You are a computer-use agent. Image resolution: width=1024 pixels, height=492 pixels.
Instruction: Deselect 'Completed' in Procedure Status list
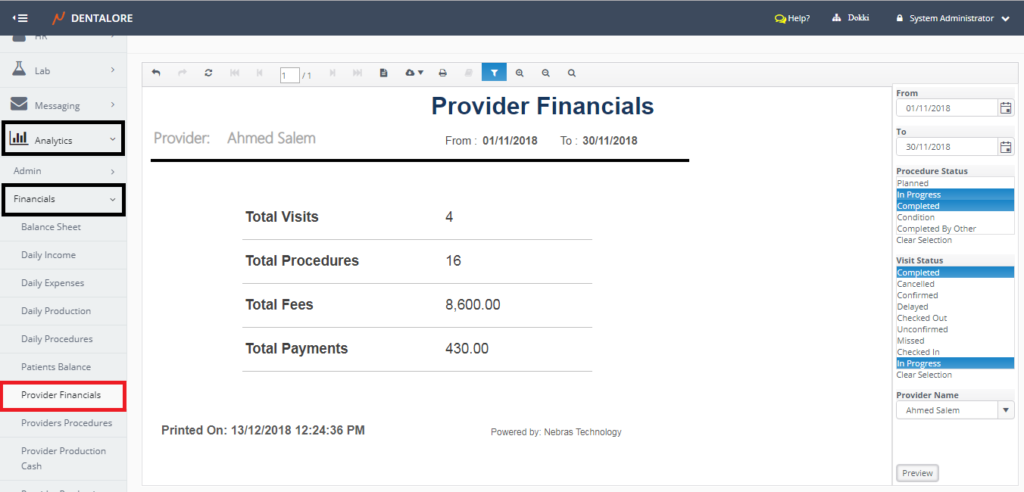point(918,206)
